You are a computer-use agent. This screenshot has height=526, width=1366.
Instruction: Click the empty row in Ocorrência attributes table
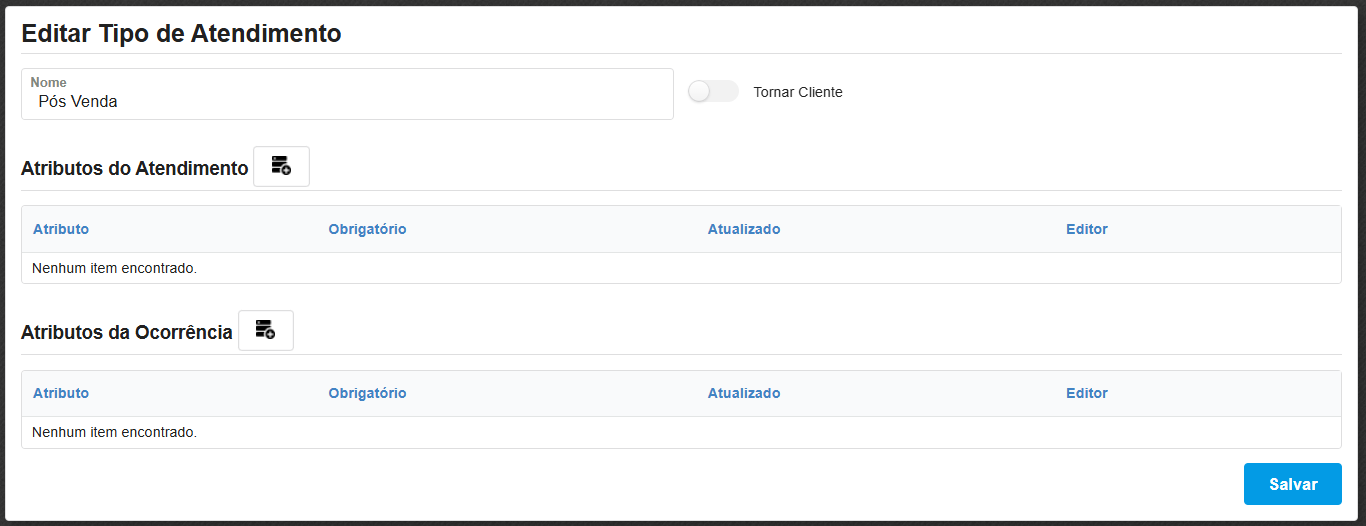click(114, 432)
